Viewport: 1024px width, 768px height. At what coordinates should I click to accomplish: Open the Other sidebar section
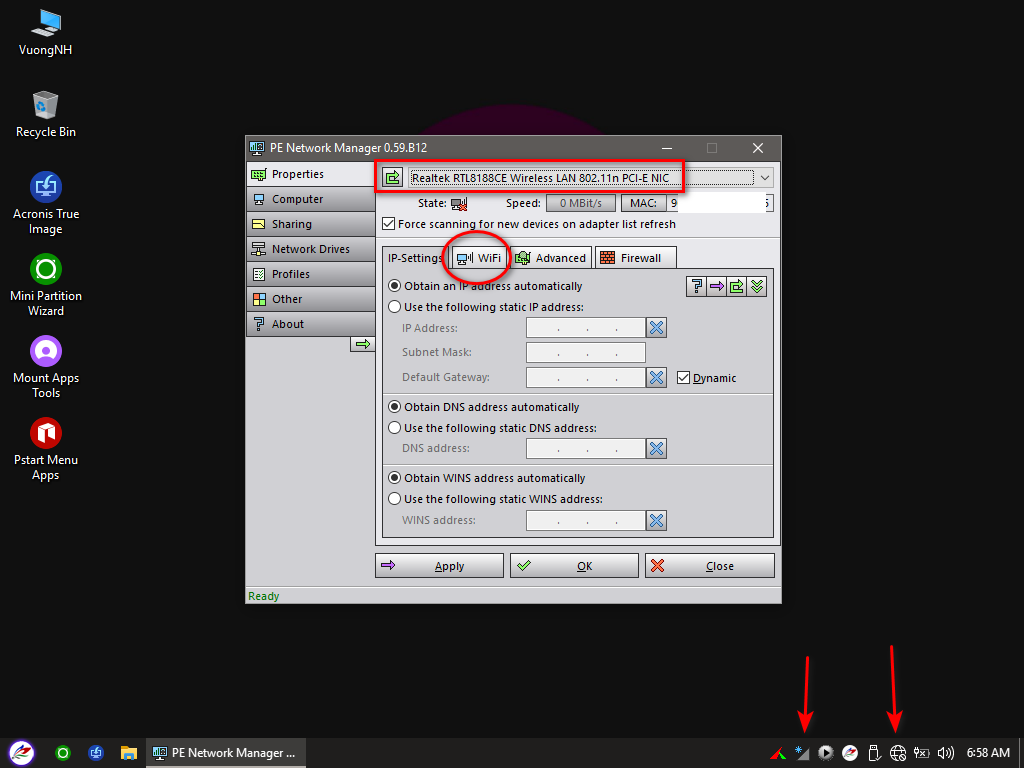[x=311, y=299]
